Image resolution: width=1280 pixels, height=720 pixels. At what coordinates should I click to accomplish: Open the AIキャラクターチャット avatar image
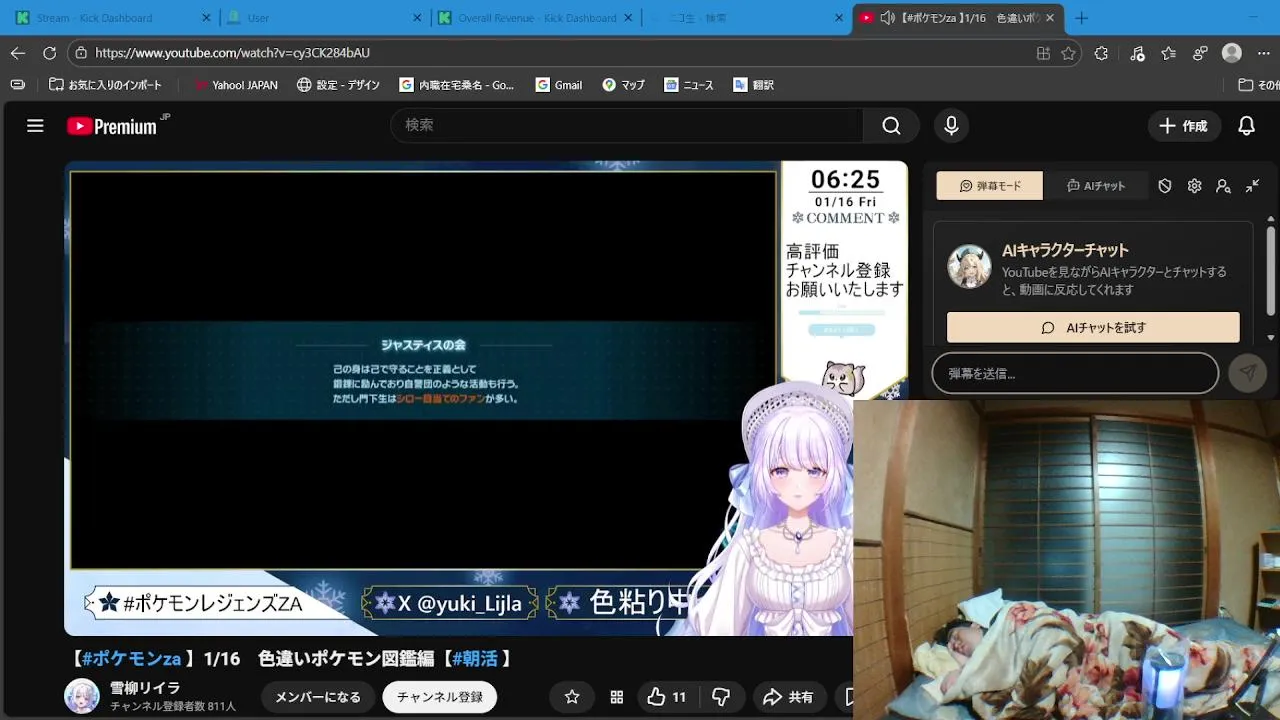point(969,266)
